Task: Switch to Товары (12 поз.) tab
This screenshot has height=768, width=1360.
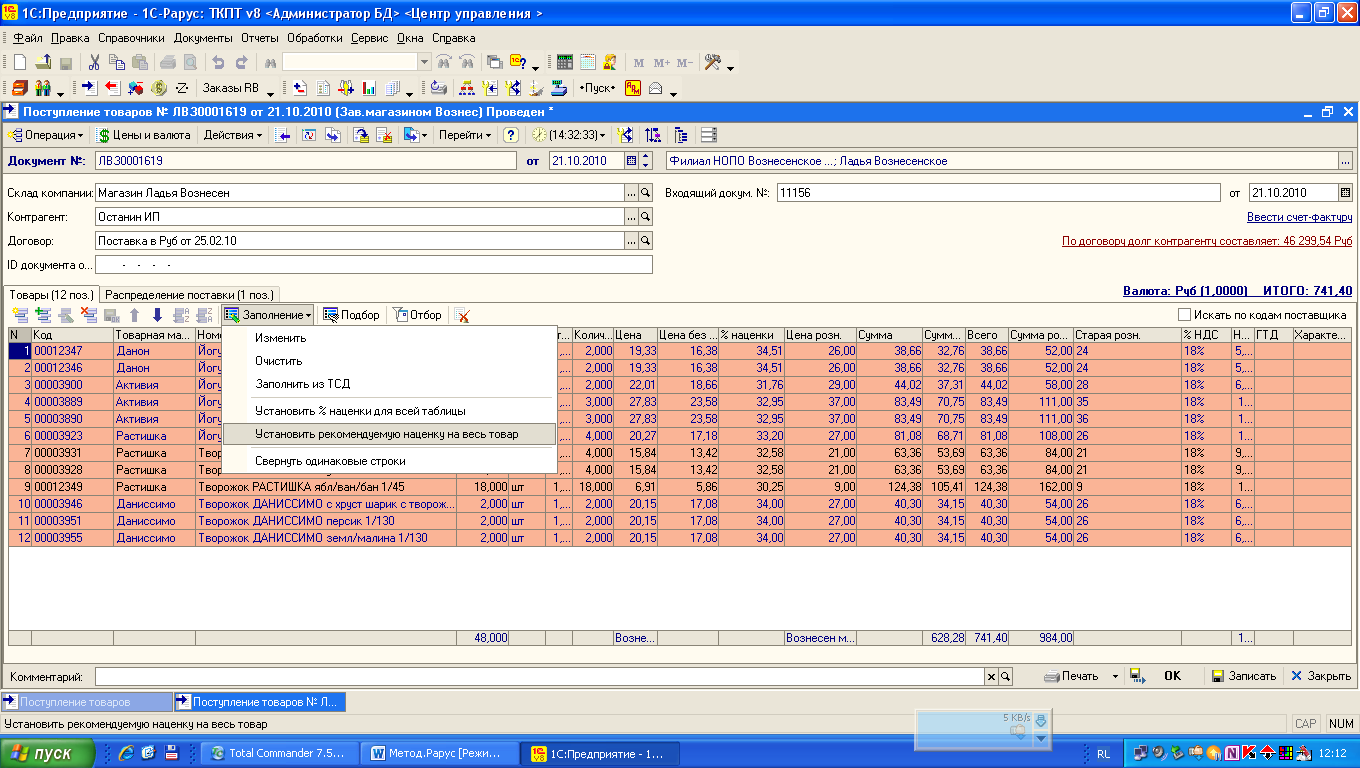Action: [x=50, y=294]
